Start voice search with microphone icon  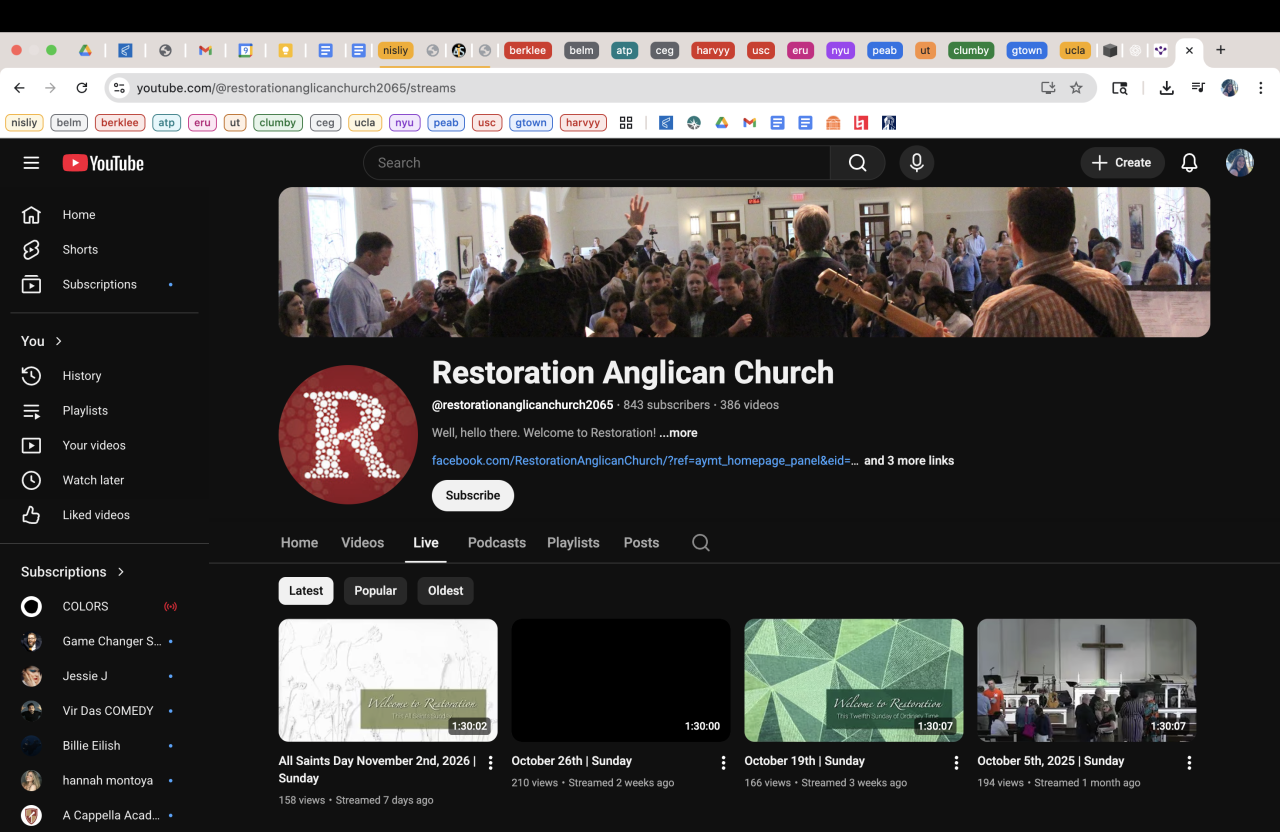pyautogui.click(x=916, y=163)
